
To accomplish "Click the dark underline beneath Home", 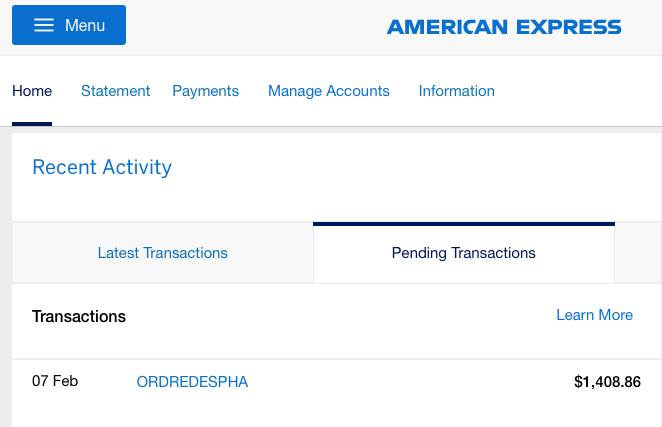I will (32, 123).
